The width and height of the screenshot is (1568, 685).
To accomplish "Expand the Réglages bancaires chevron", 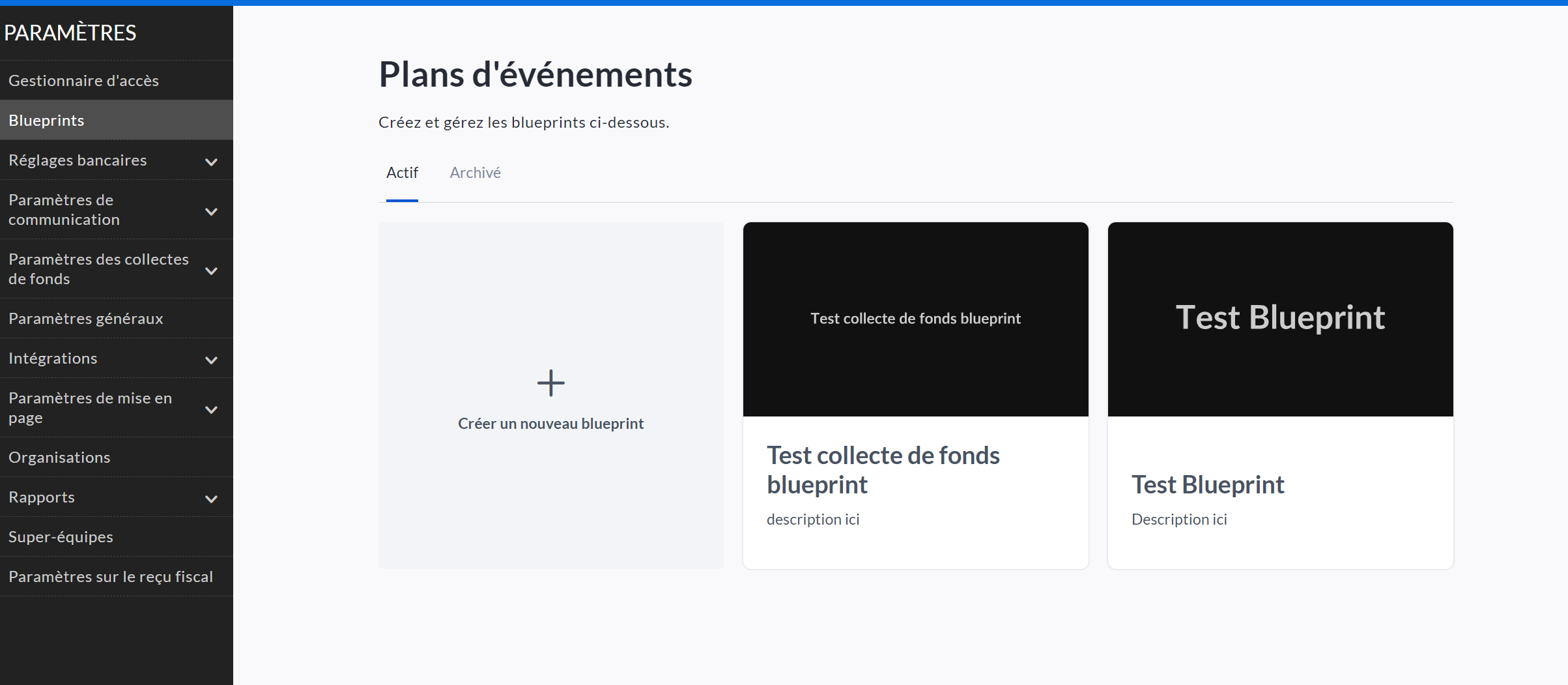I will pyautogui.click(x=211, y=162).
